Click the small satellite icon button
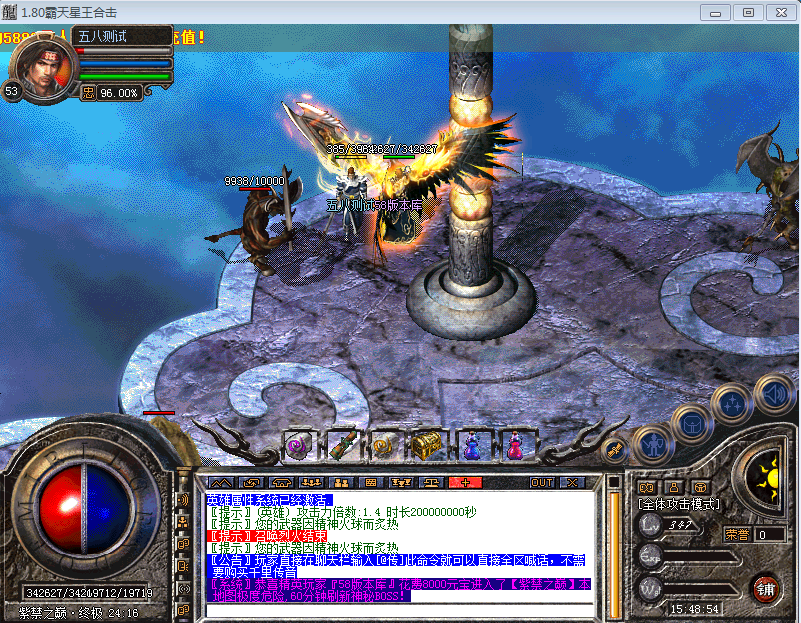801x623 pixels. point(614,449)
